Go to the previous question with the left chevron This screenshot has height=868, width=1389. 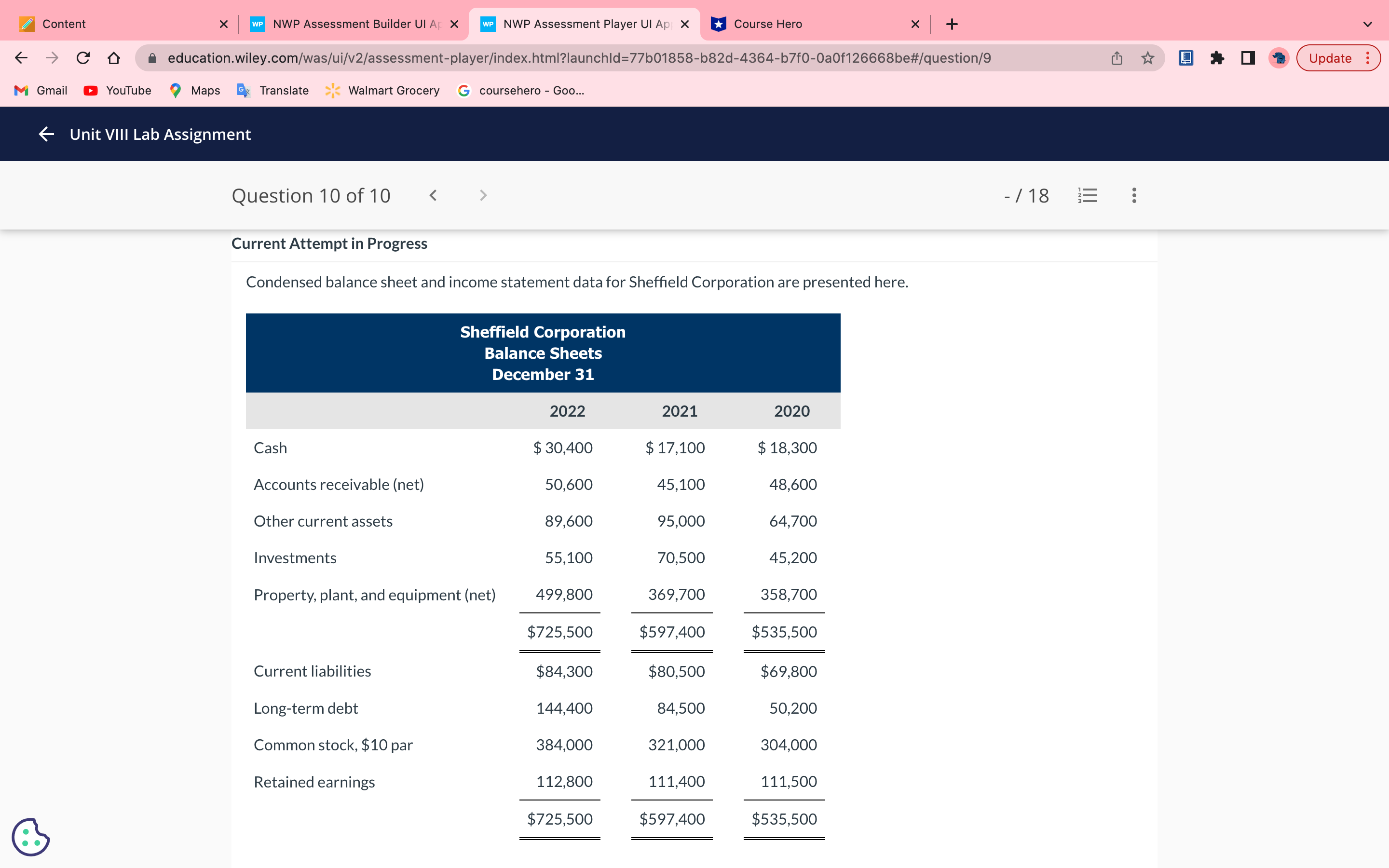tap(434, 195)
